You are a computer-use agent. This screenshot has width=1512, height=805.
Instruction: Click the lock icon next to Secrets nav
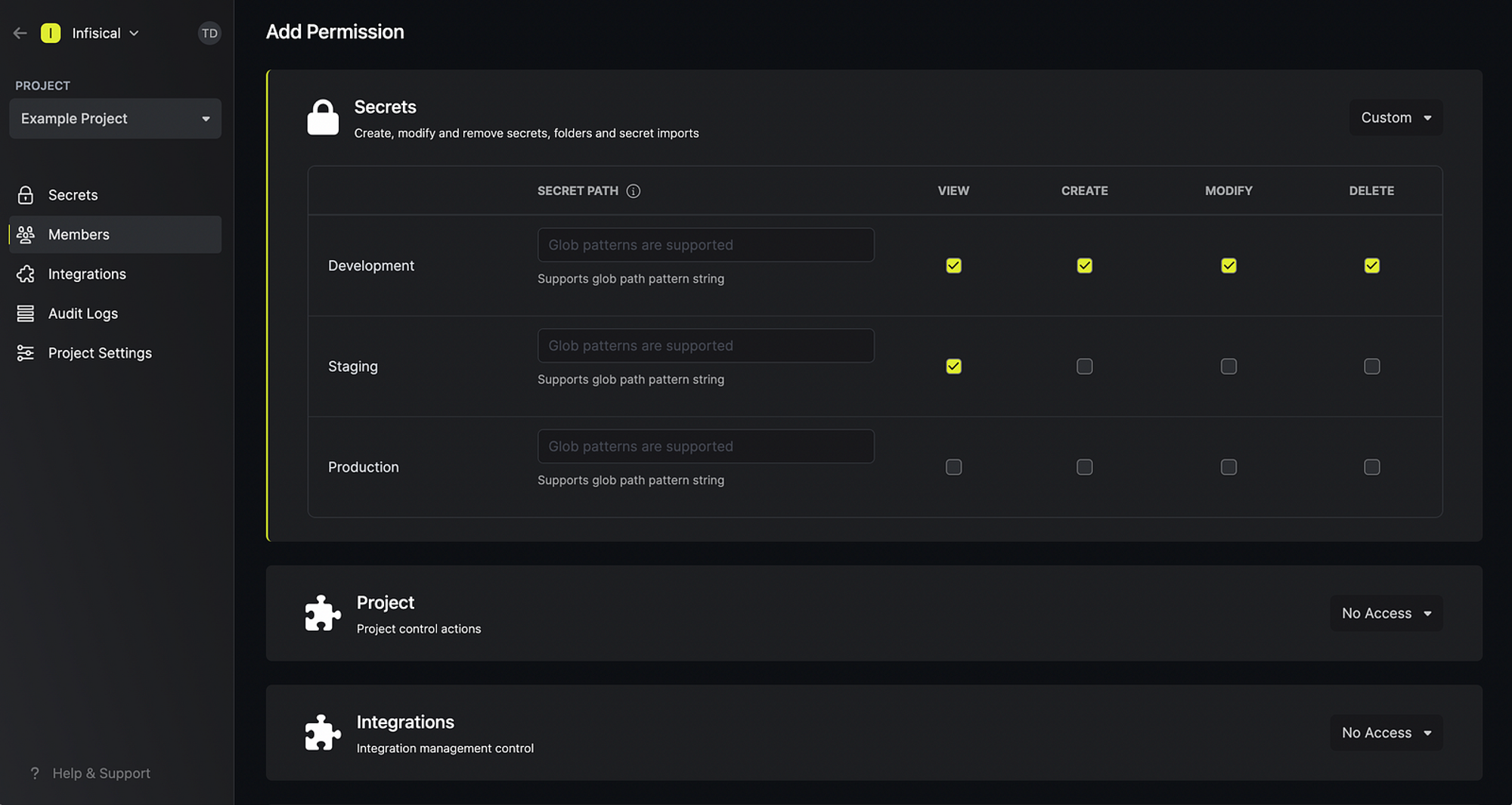pos(26,195)
